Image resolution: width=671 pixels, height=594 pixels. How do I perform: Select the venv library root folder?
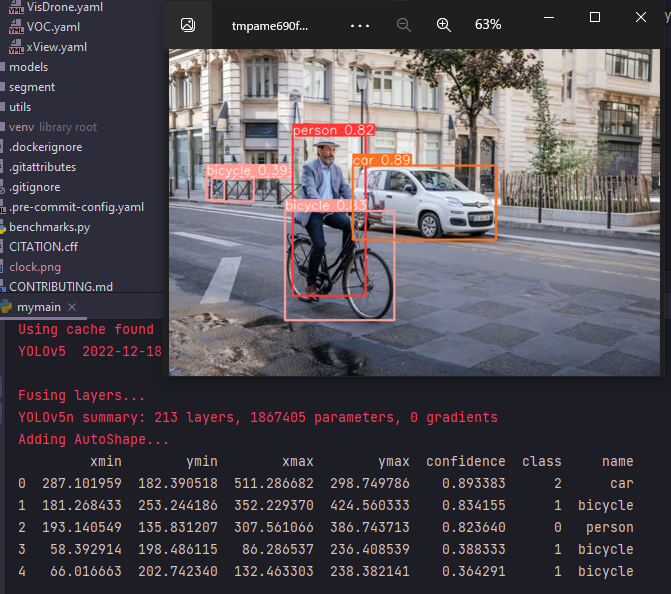click(53, 127)
